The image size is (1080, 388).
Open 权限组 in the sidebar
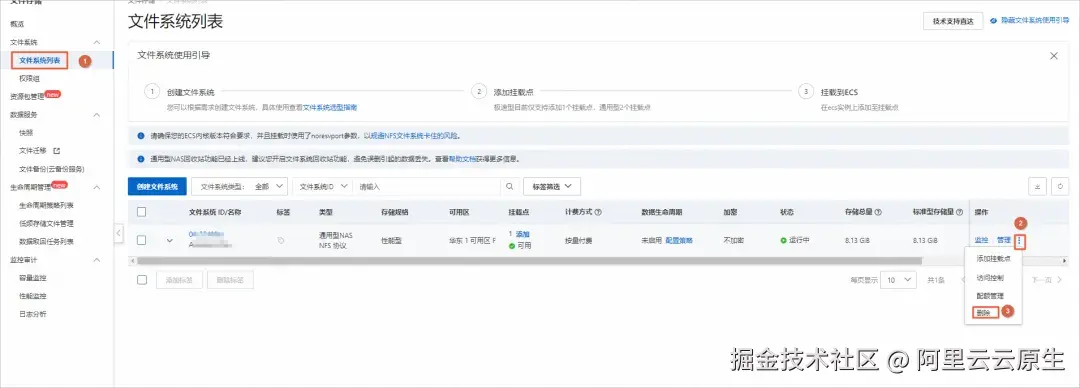(30, 79)
